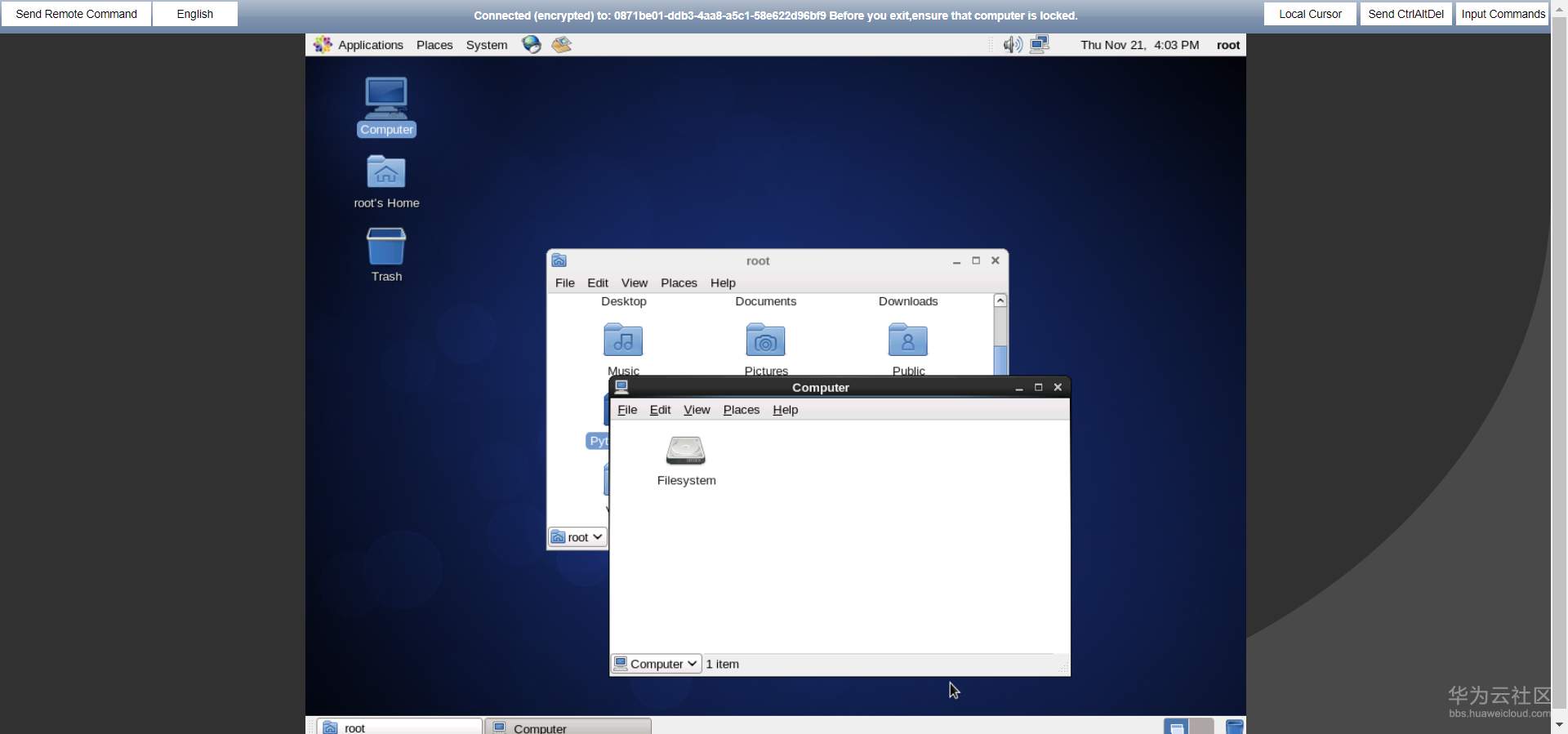This screenshot has width=1568, height=734.
Task: Open View menu in Computer window
Action: coord(697,410)
